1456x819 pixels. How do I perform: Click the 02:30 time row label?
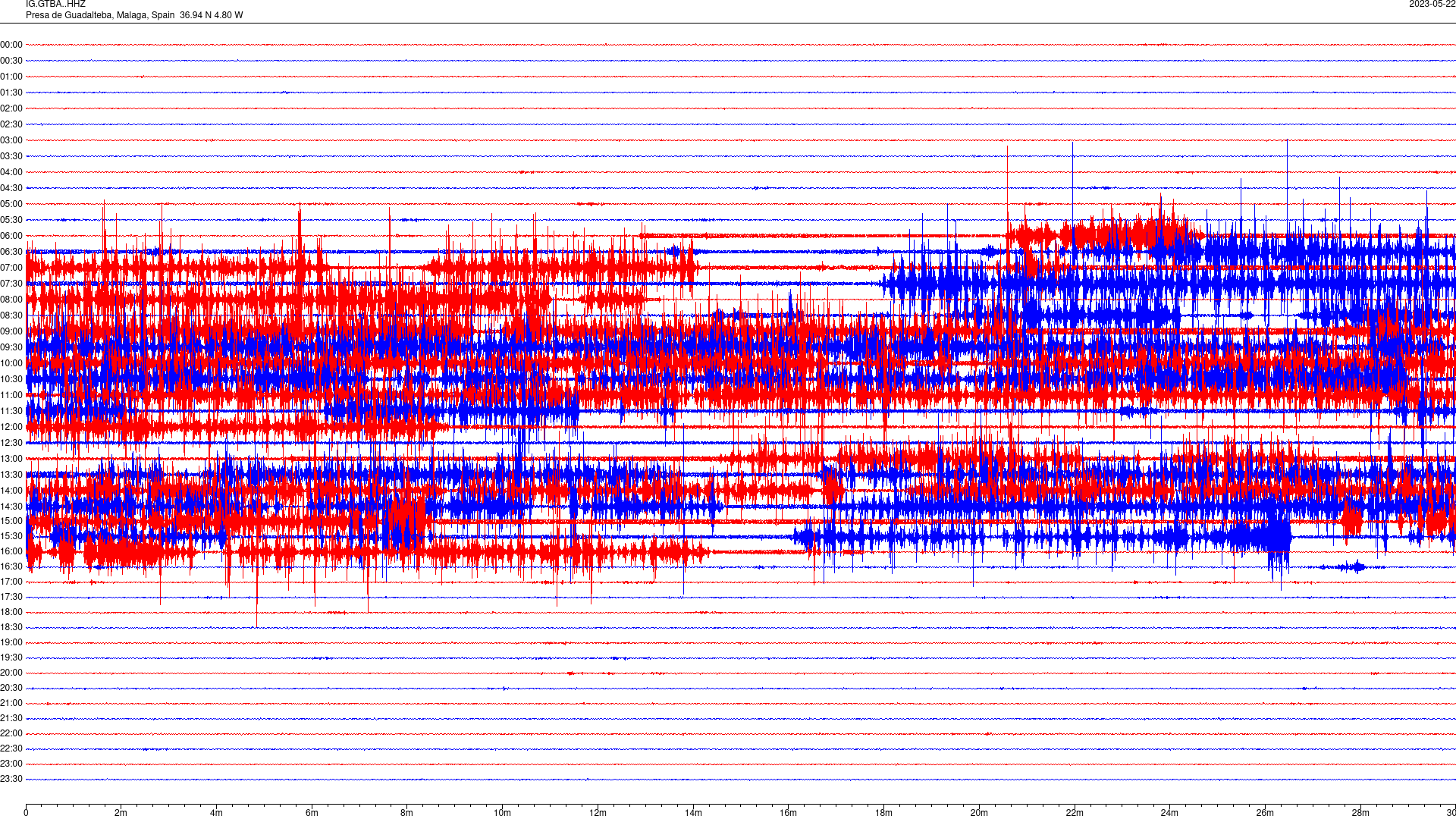click(11, 124)
